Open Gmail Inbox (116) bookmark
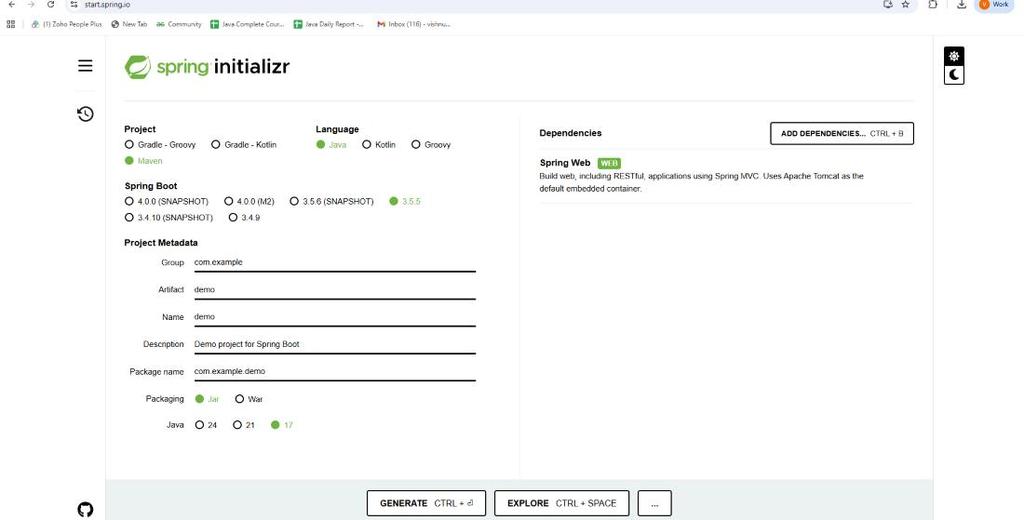The width and height of the screenshot is (1024, 520). [414, 24]
